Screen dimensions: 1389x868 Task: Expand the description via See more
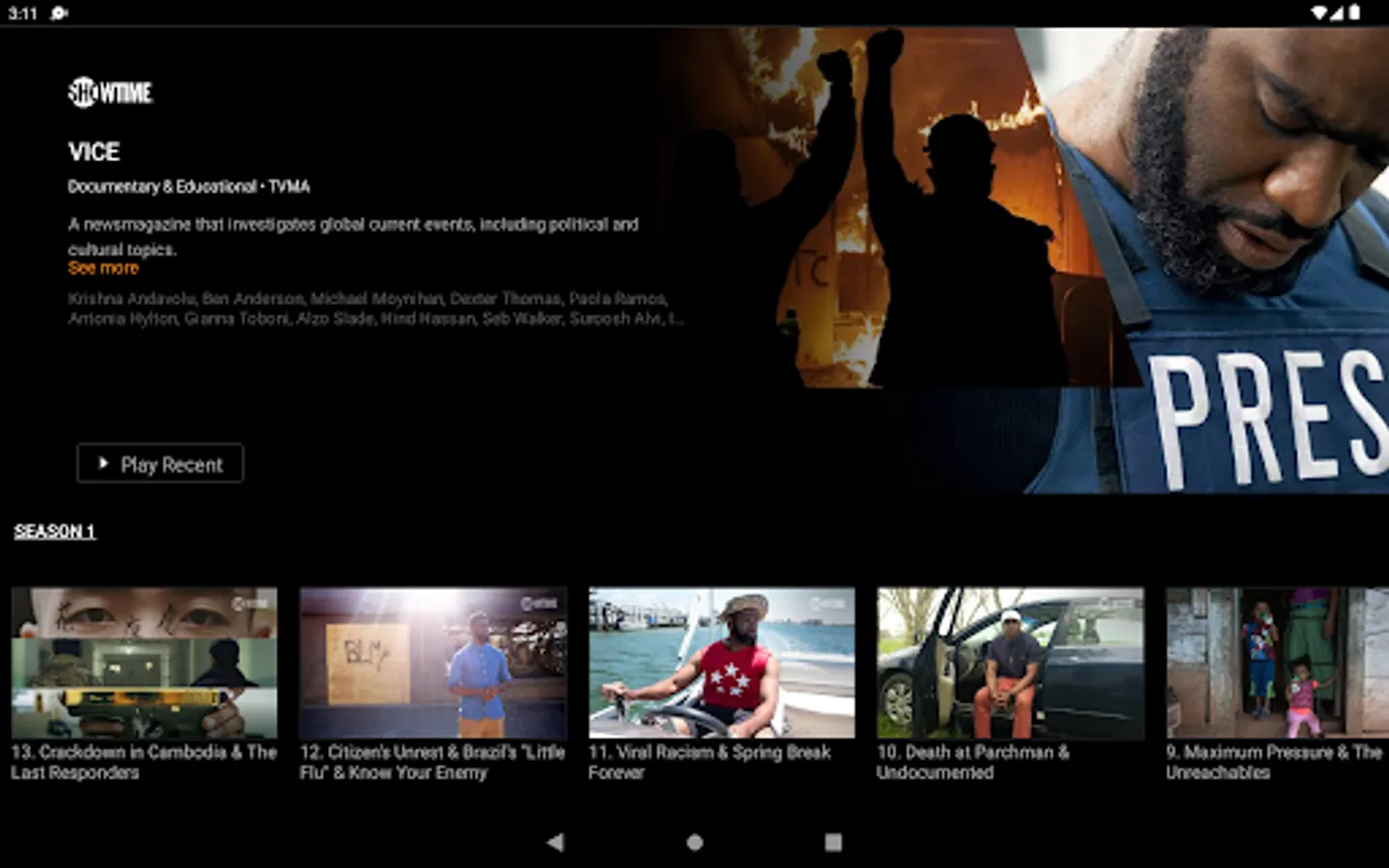pos(103,268)
